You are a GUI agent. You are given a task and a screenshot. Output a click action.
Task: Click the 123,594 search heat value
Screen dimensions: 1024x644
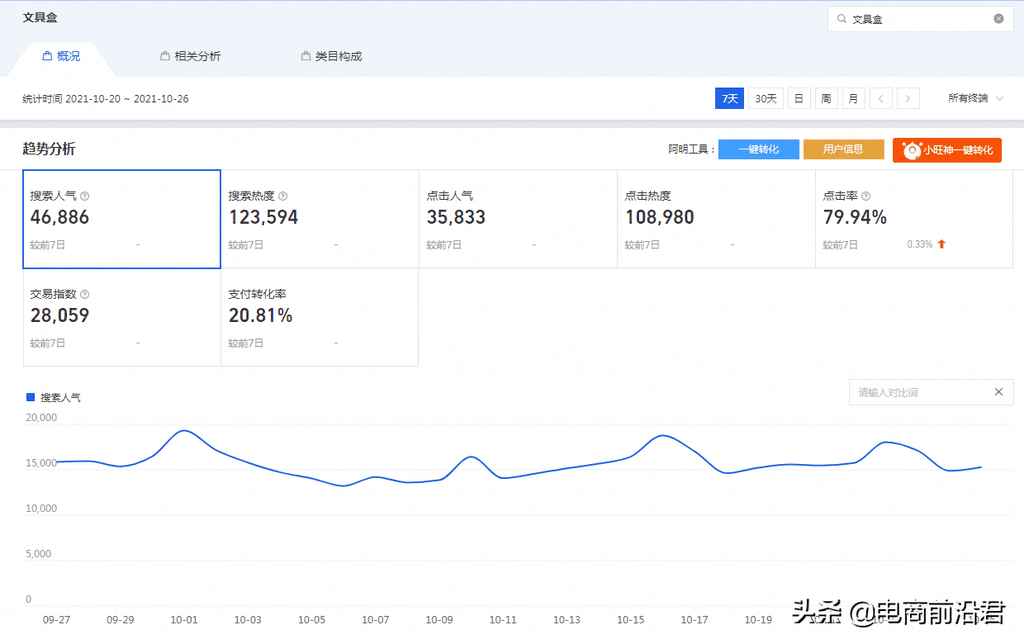[263, 217]
